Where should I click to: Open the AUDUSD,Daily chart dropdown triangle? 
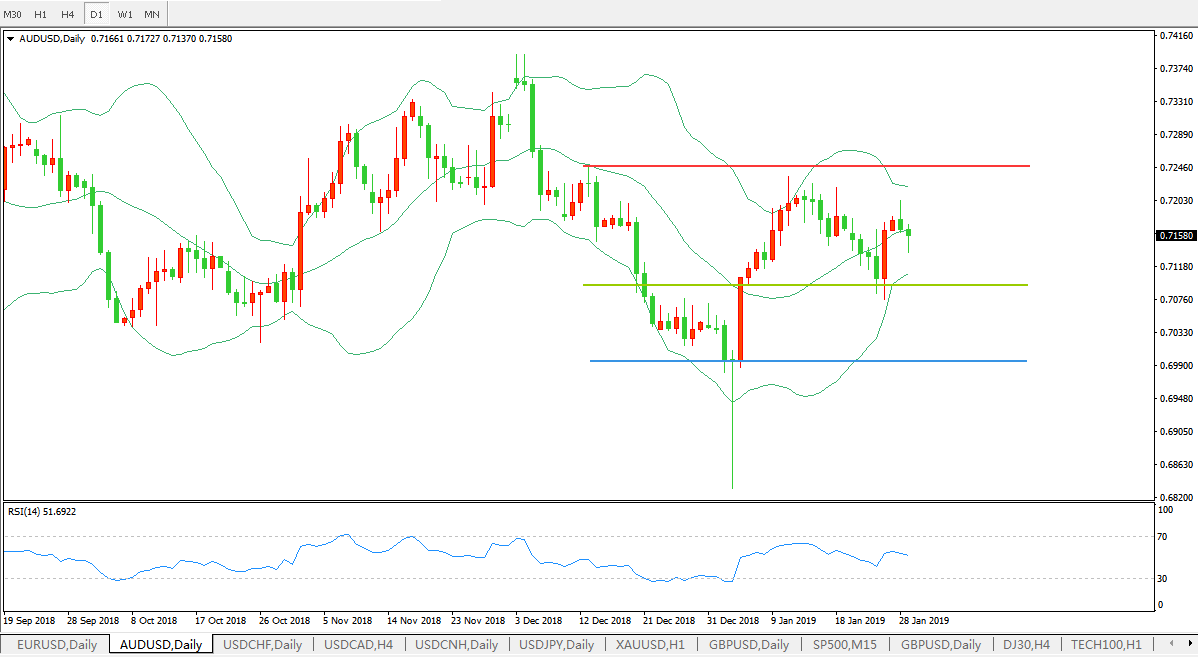click(11, 39)
